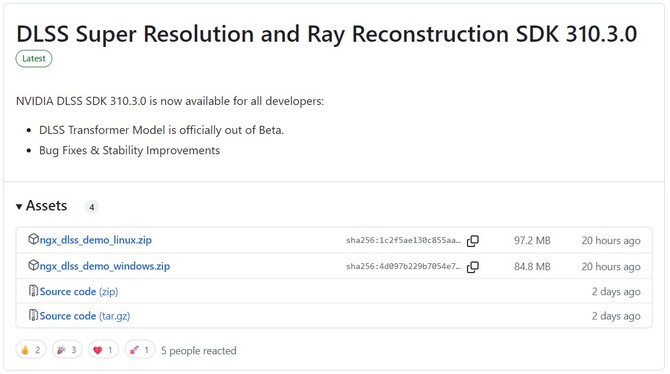Download Source code (tar.gz)
670x374 pixels.
85,316
